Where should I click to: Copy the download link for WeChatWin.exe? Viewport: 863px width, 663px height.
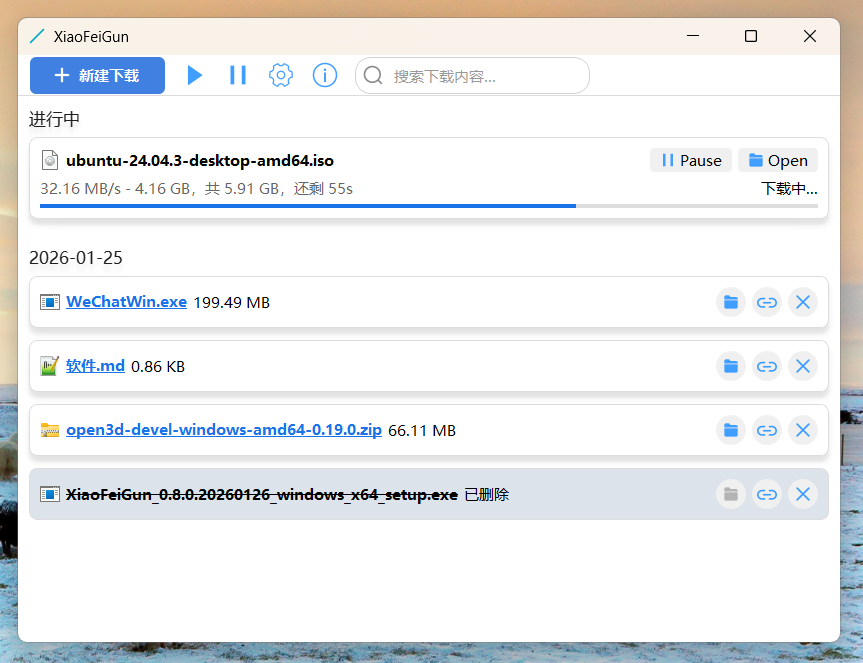pos(766,301)
